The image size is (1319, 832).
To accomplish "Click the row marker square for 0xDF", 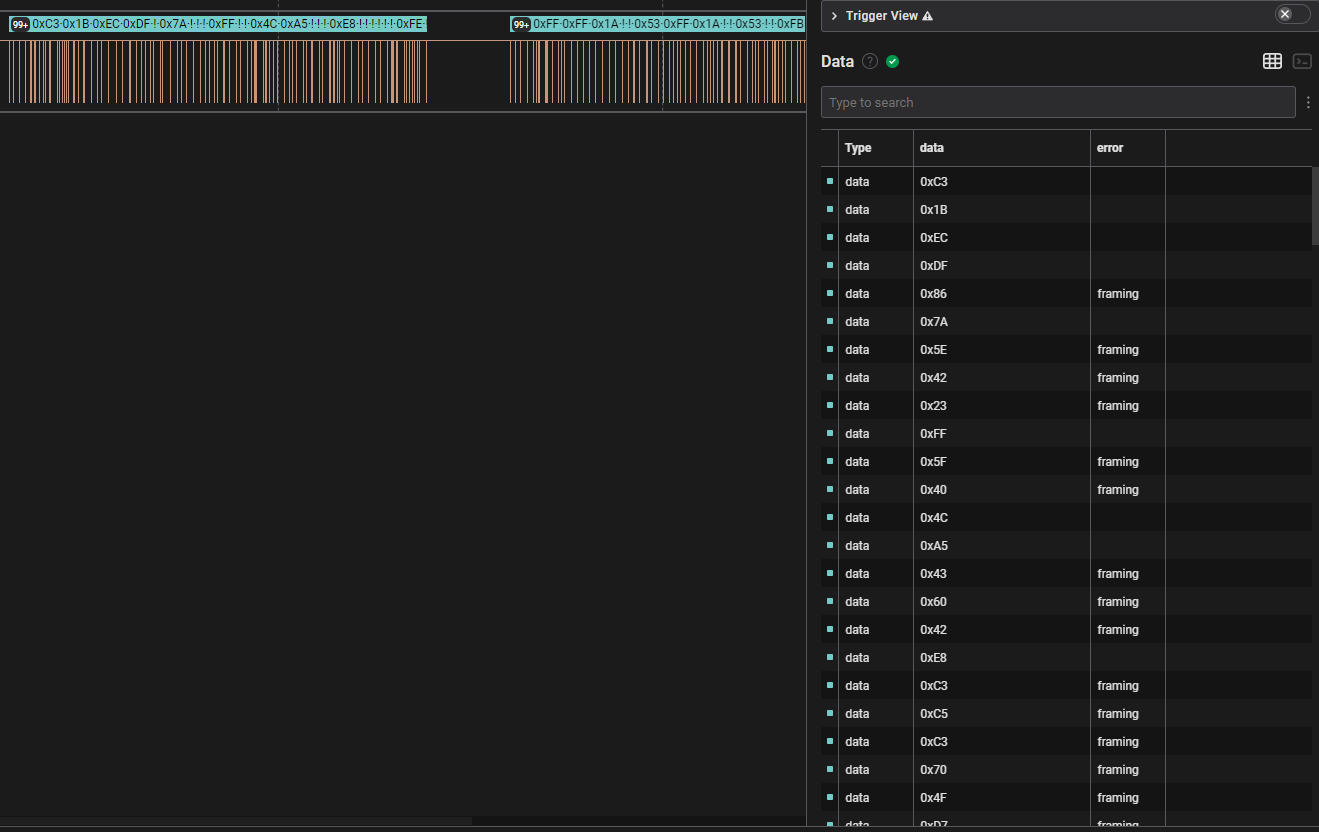I will 830,265.
